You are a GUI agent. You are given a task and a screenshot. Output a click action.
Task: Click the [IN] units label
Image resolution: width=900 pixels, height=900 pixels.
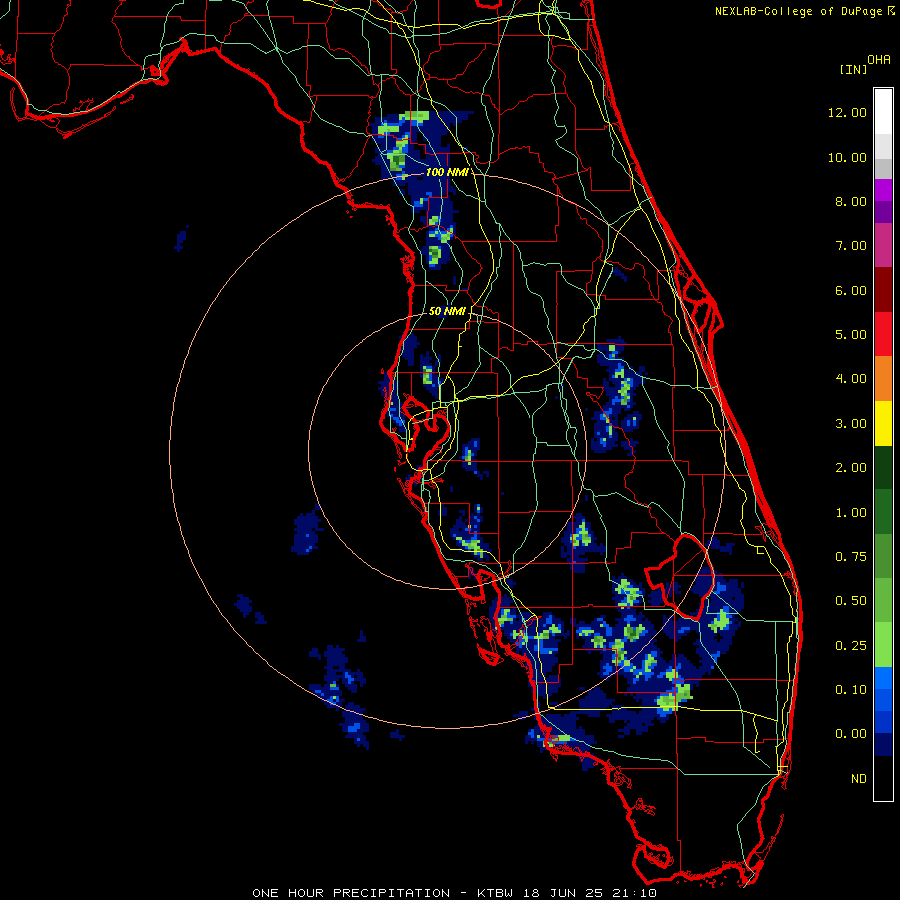tap(853, 69)
